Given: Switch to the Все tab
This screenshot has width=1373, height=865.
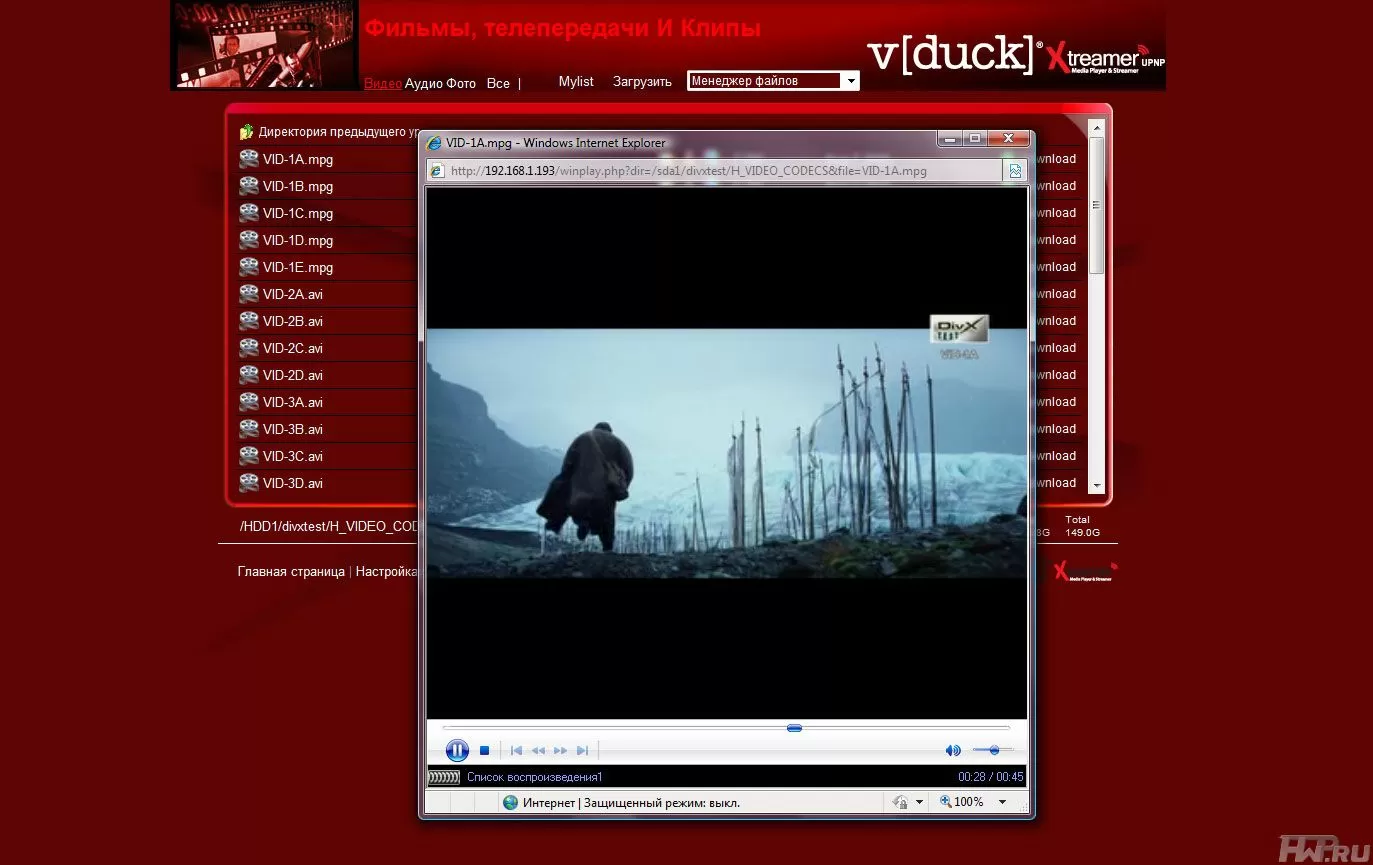Looking at the screenshot, I should 498,83.
